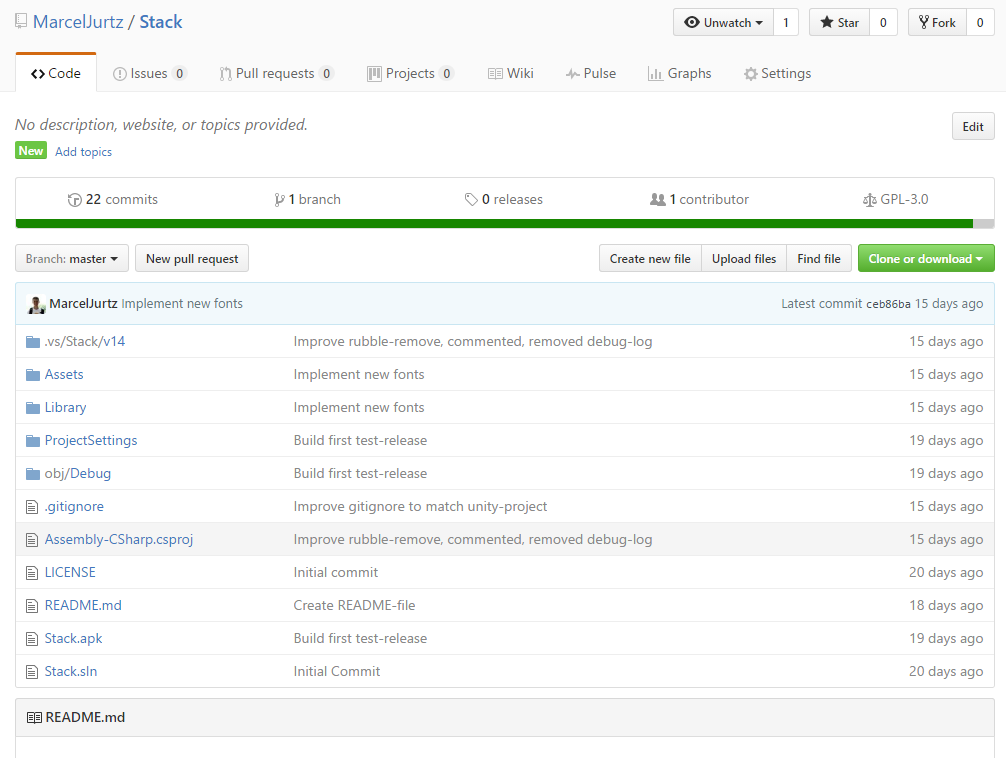Click the repository book icon beside MarcelJurtz
Viewport: 1006px width, 758px height.
[x=21, y=22]
